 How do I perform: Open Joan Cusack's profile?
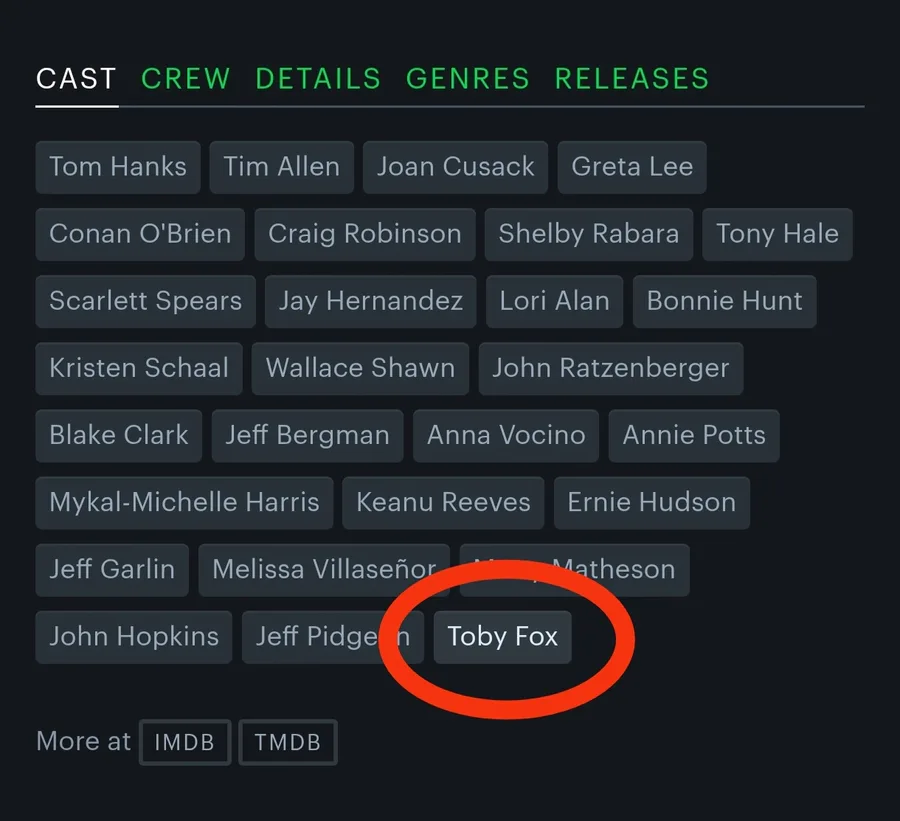(x=455, y=167)
